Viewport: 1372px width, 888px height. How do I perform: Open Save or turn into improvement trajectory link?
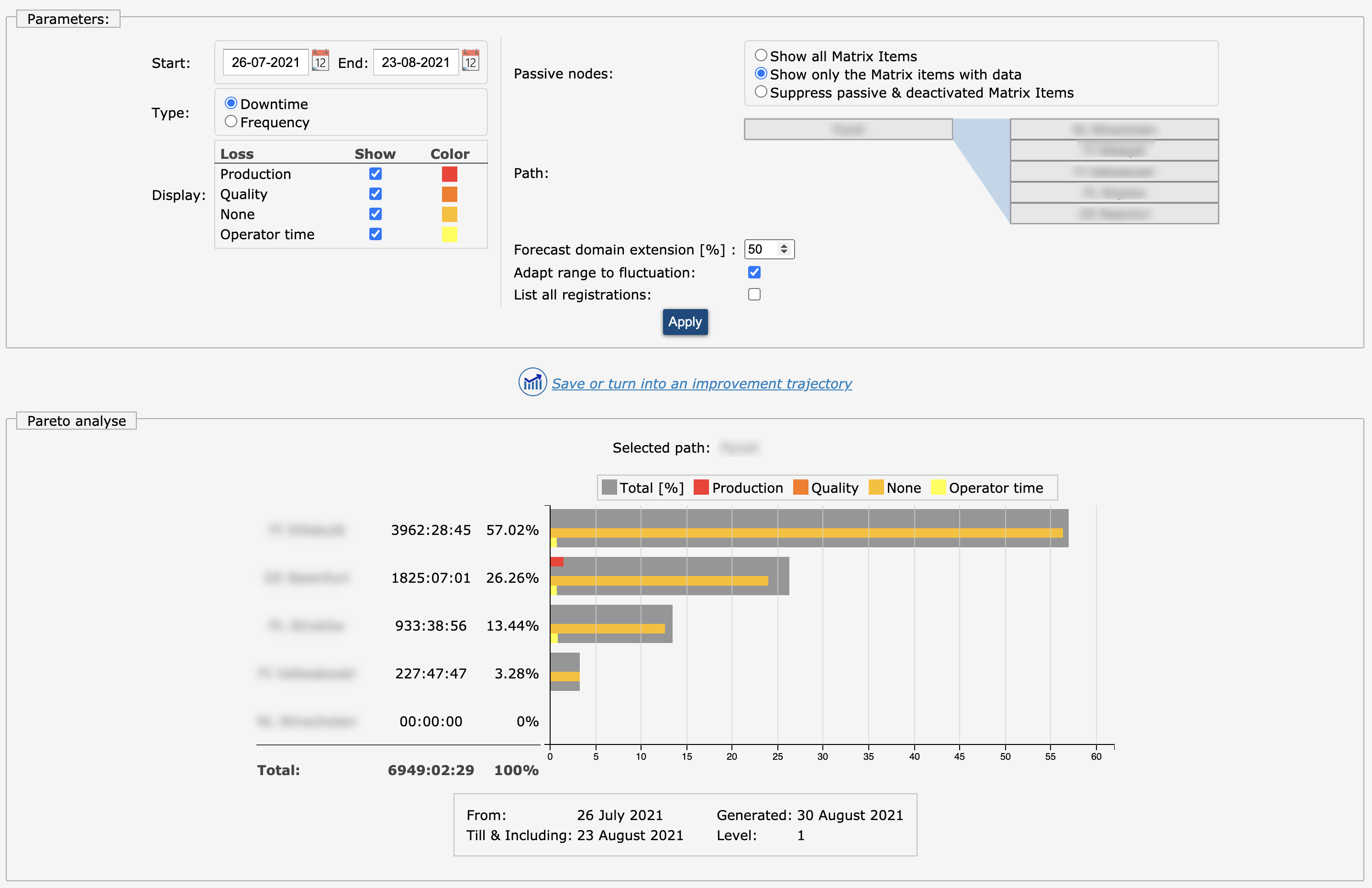[702, 383]
